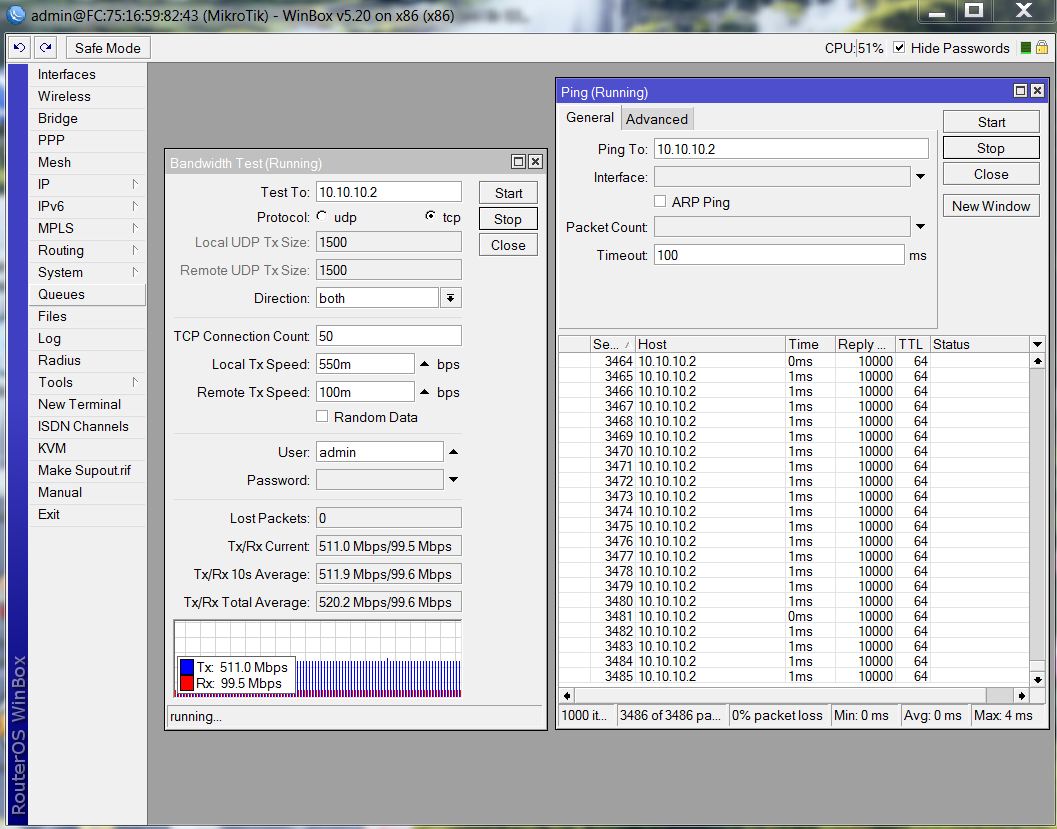Open the Direction dropdown
Image resolution: width=1057 pixels, height=829 pixels.
click(x=450, y=298)
